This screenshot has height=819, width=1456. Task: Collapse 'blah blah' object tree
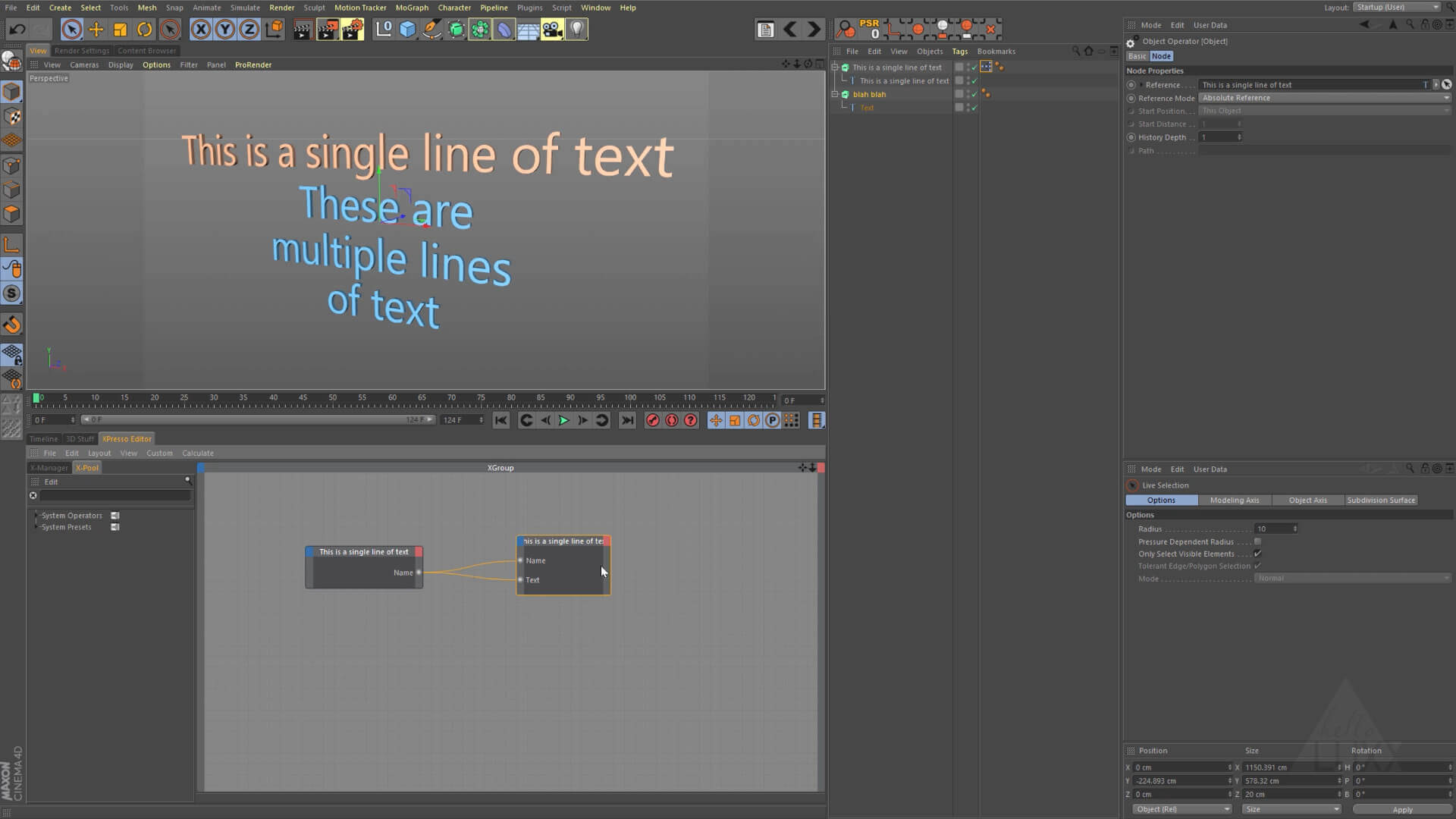(x=835, y=95)
